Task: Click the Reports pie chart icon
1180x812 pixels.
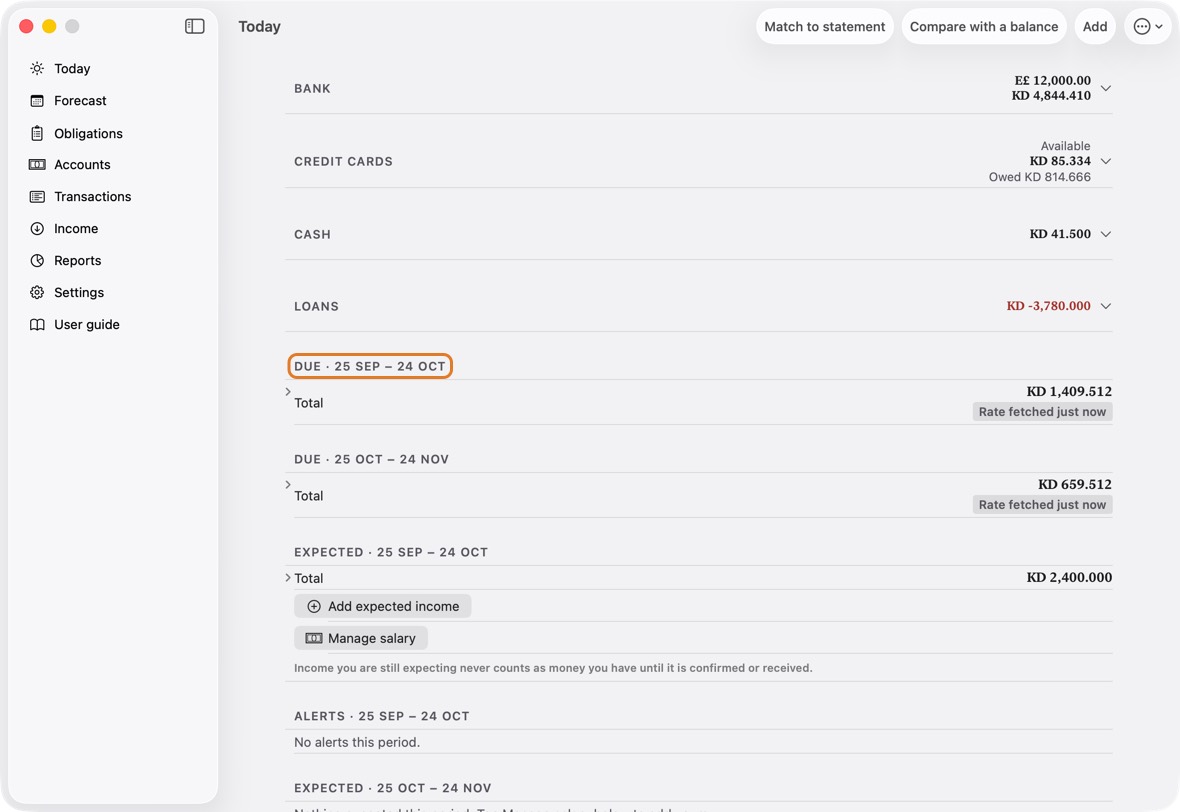Action: pyautogui.click(x=37, y=260)
